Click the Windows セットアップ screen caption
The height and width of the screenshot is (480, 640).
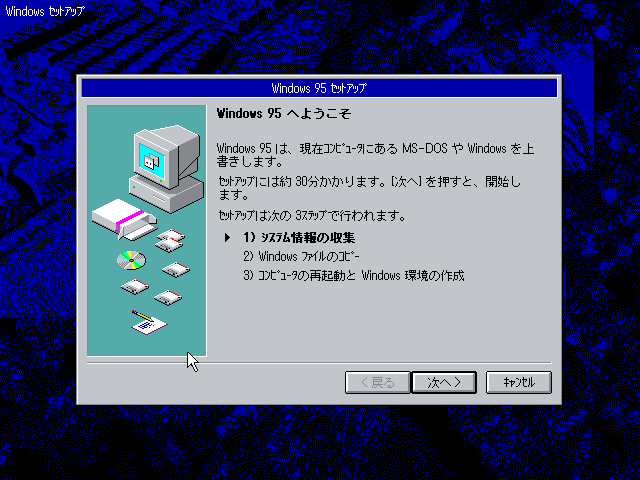tap(45, 11)
